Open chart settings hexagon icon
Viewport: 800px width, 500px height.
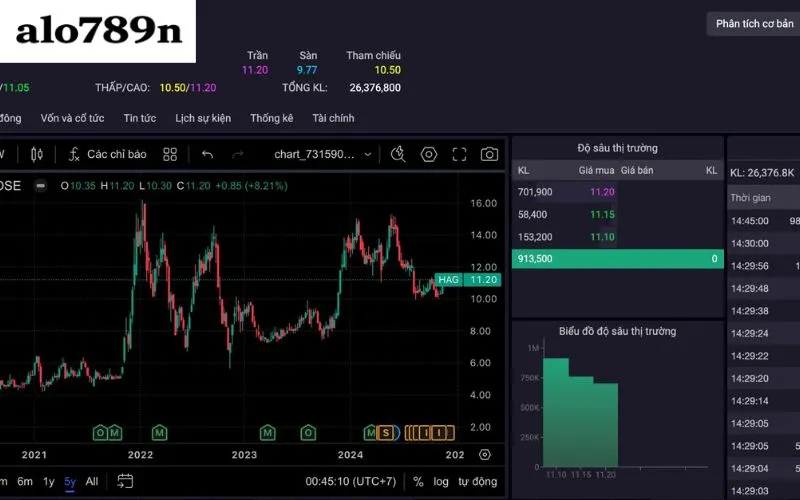pos(429,154)
